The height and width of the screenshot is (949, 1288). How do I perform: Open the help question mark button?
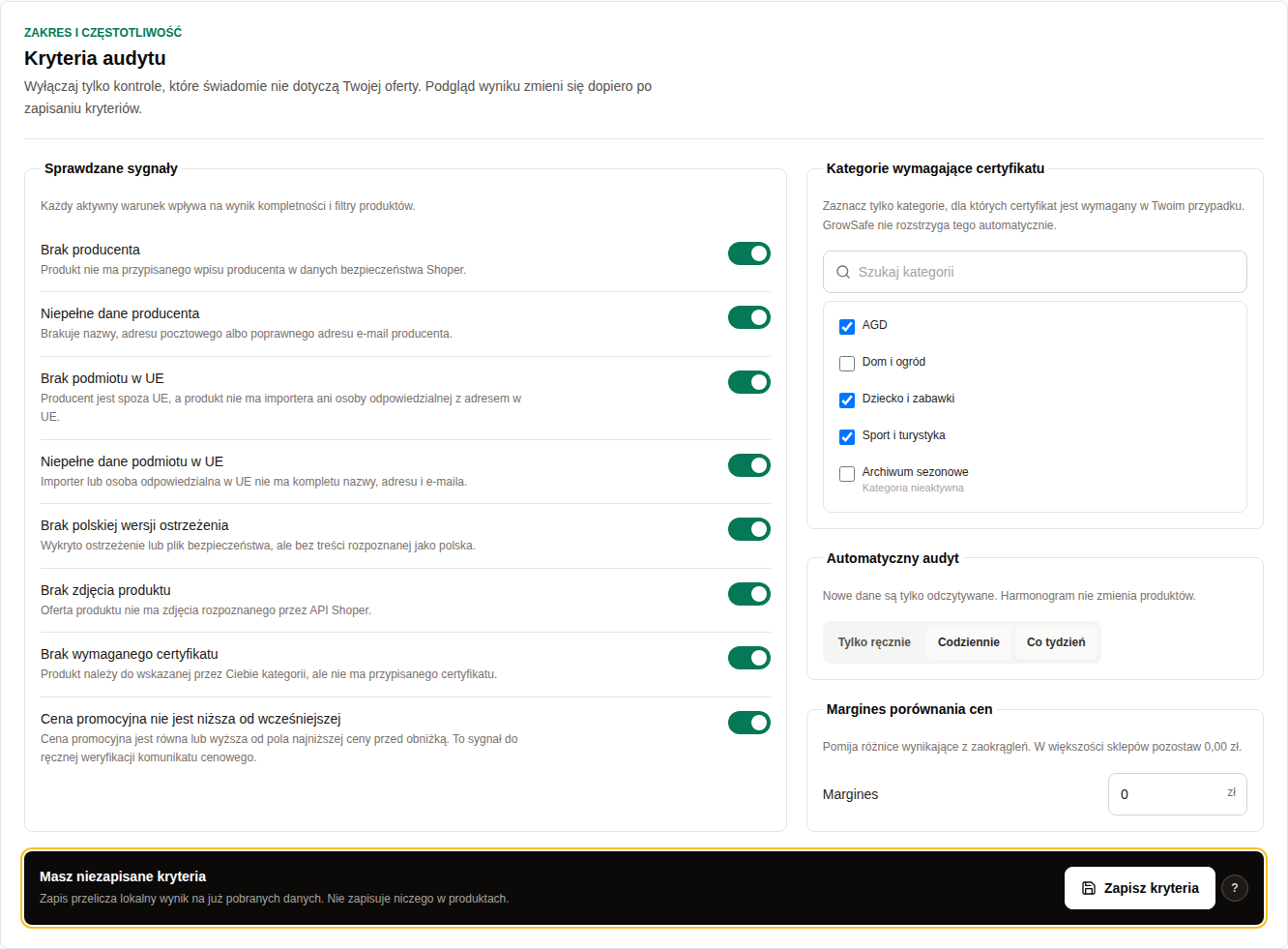click(1235, 888)
